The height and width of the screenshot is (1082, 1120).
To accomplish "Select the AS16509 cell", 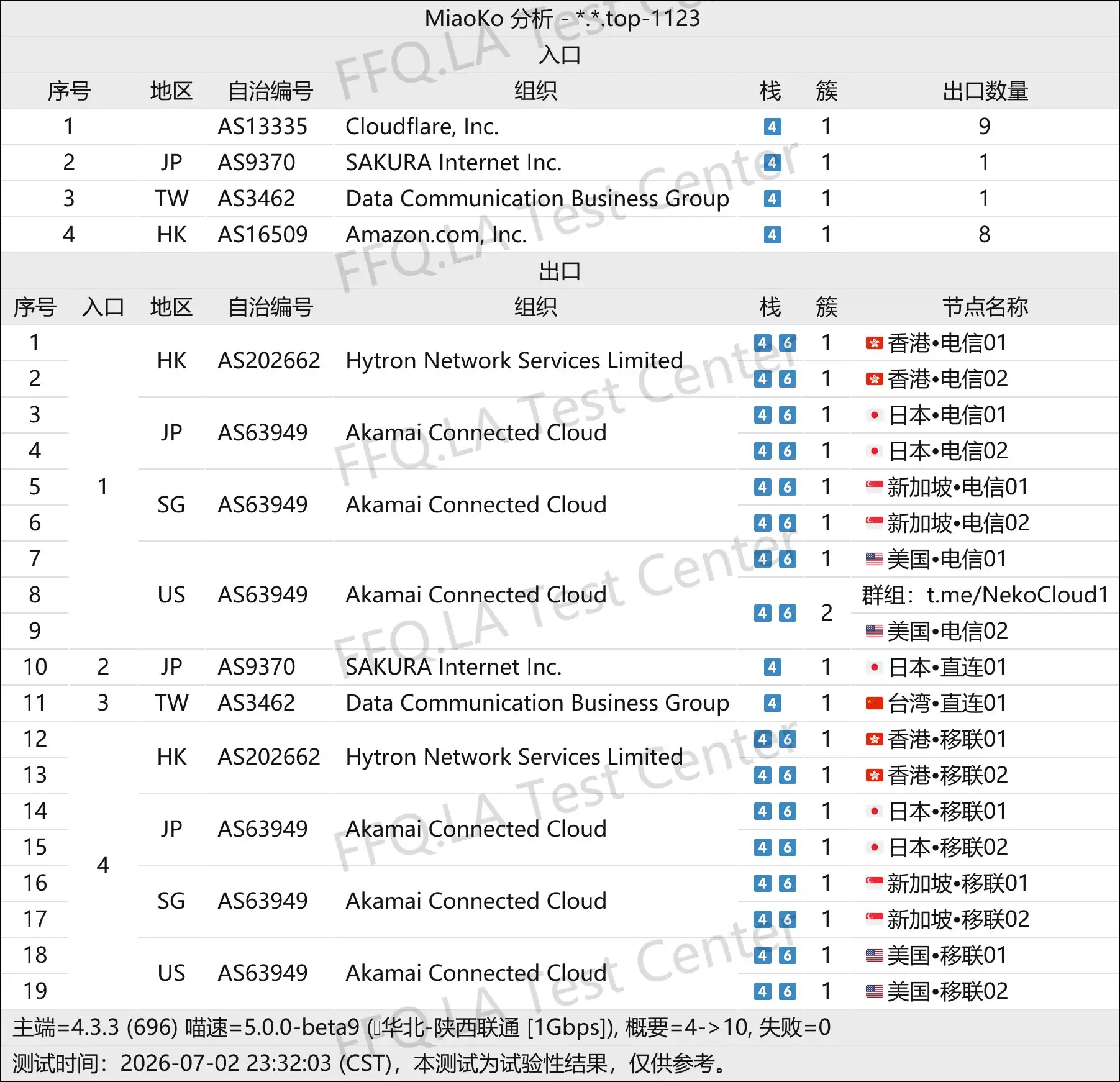I will coord(262,235).
